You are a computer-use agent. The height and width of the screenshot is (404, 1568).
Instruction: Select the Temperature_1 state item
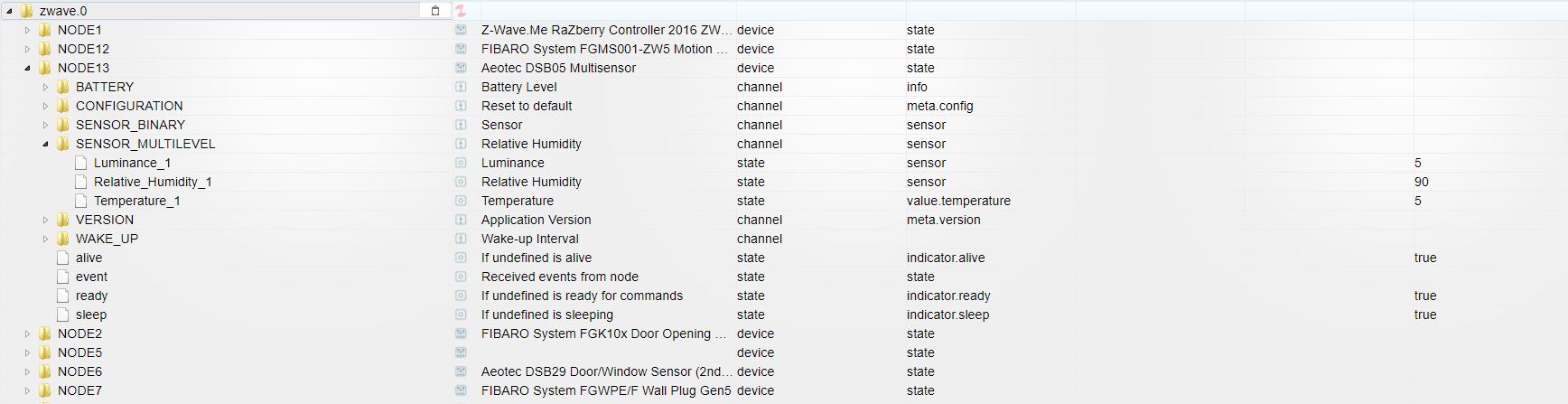pos(136,201)
